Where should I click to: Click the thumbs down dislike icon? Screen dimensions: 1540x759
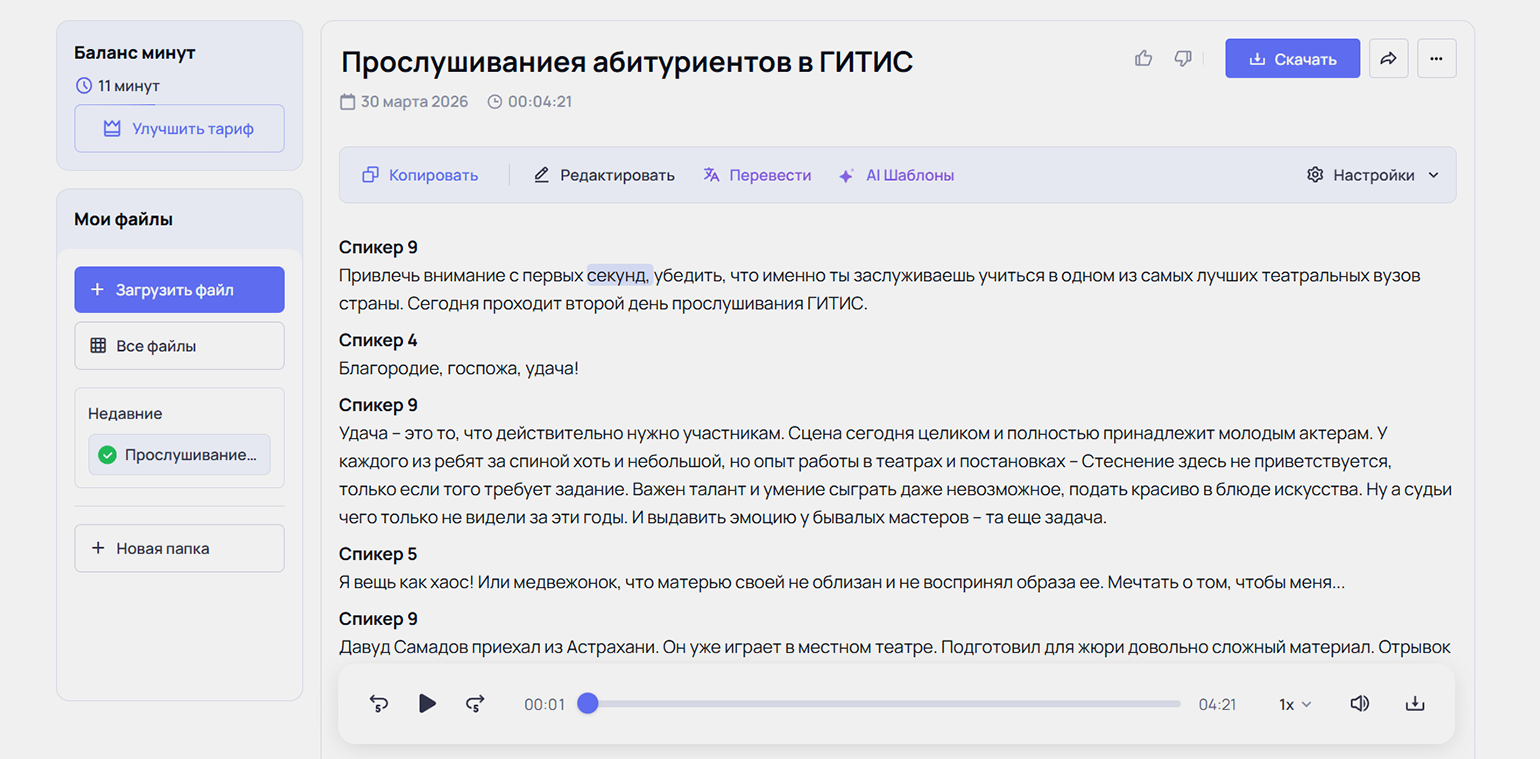[1183, 59]
